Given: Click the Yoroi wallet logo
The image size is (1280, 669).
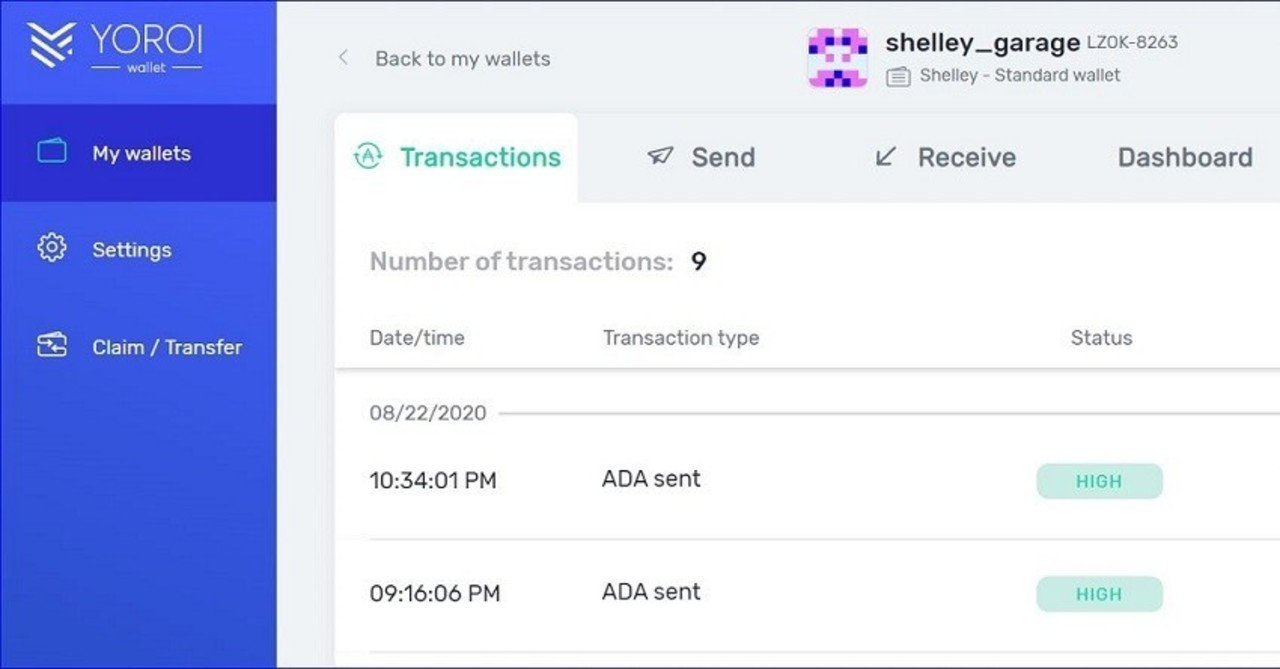Looking at the screenshot, I should tap(116, 48).
